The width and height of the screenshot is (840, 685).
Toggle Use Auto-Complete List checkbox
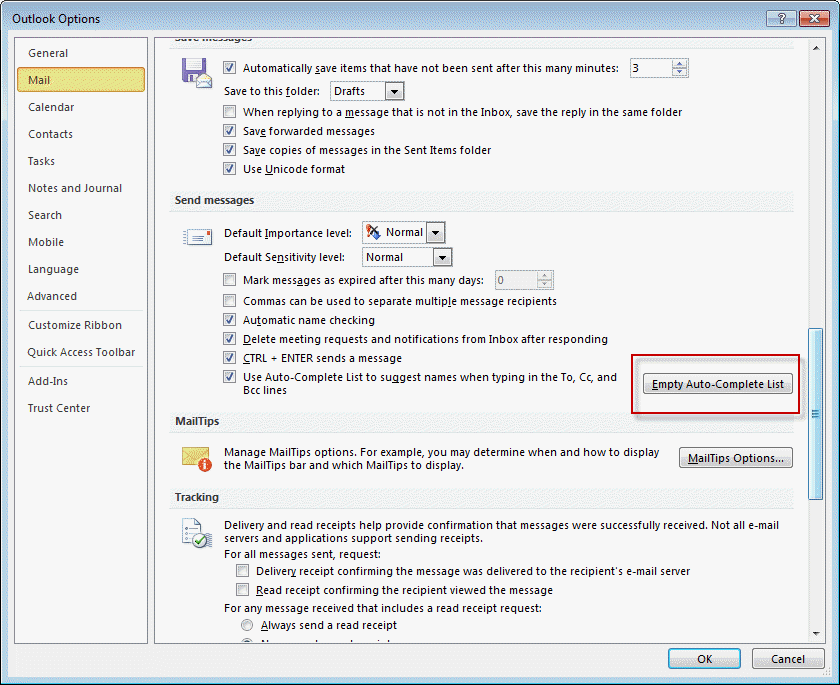230,377
